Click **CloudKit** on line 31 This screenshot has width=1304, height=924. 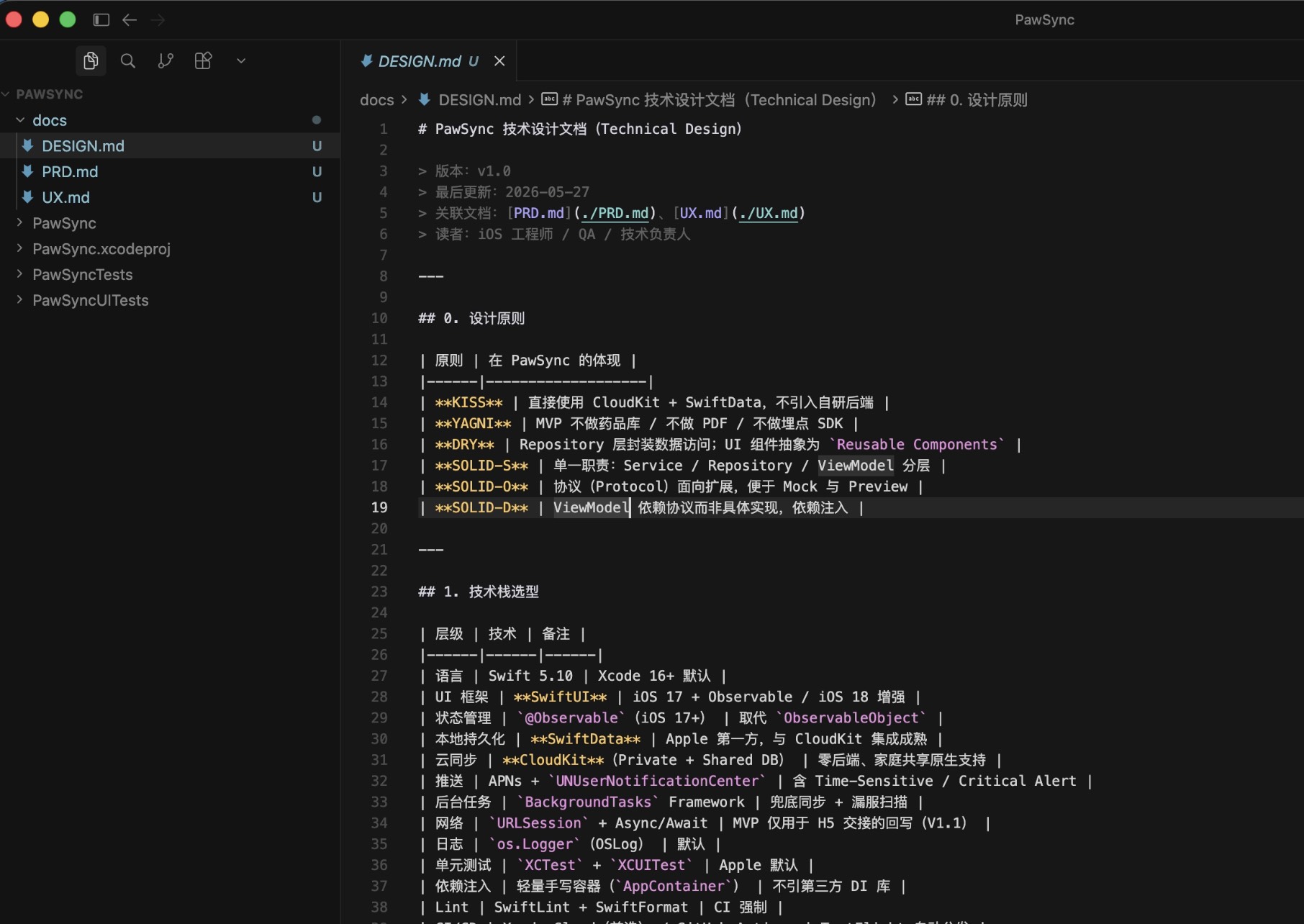click(553, 760)
